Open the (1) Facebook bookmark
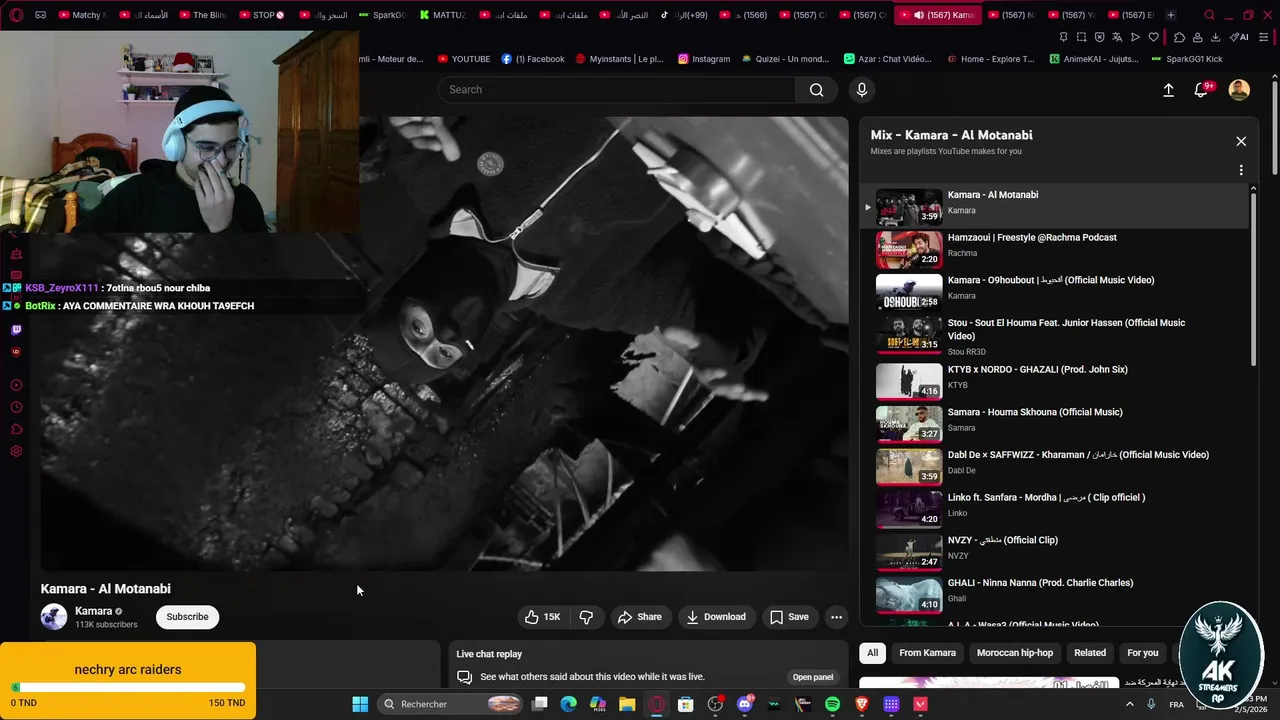Image resolution: width=1280 pixels, height=720 pixels. [x=533, y=59]
